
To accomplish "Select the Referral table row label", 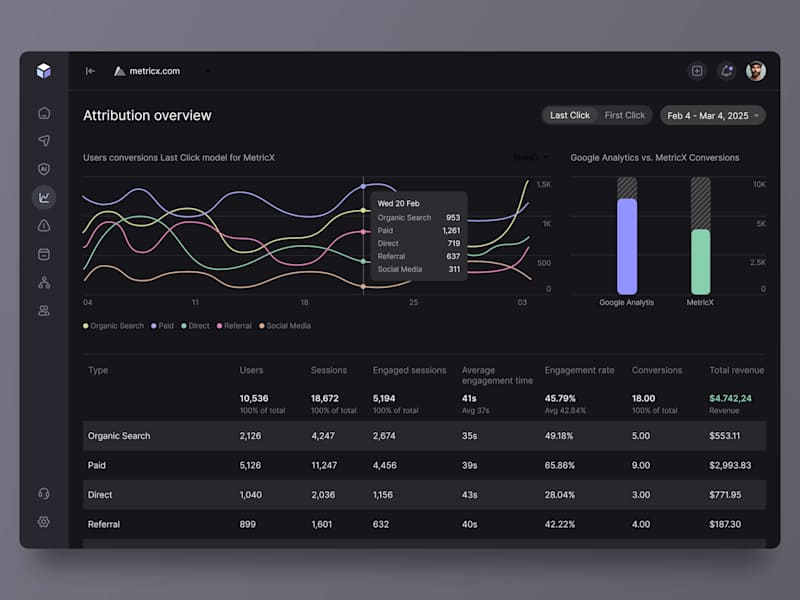I will pos(104,524).
